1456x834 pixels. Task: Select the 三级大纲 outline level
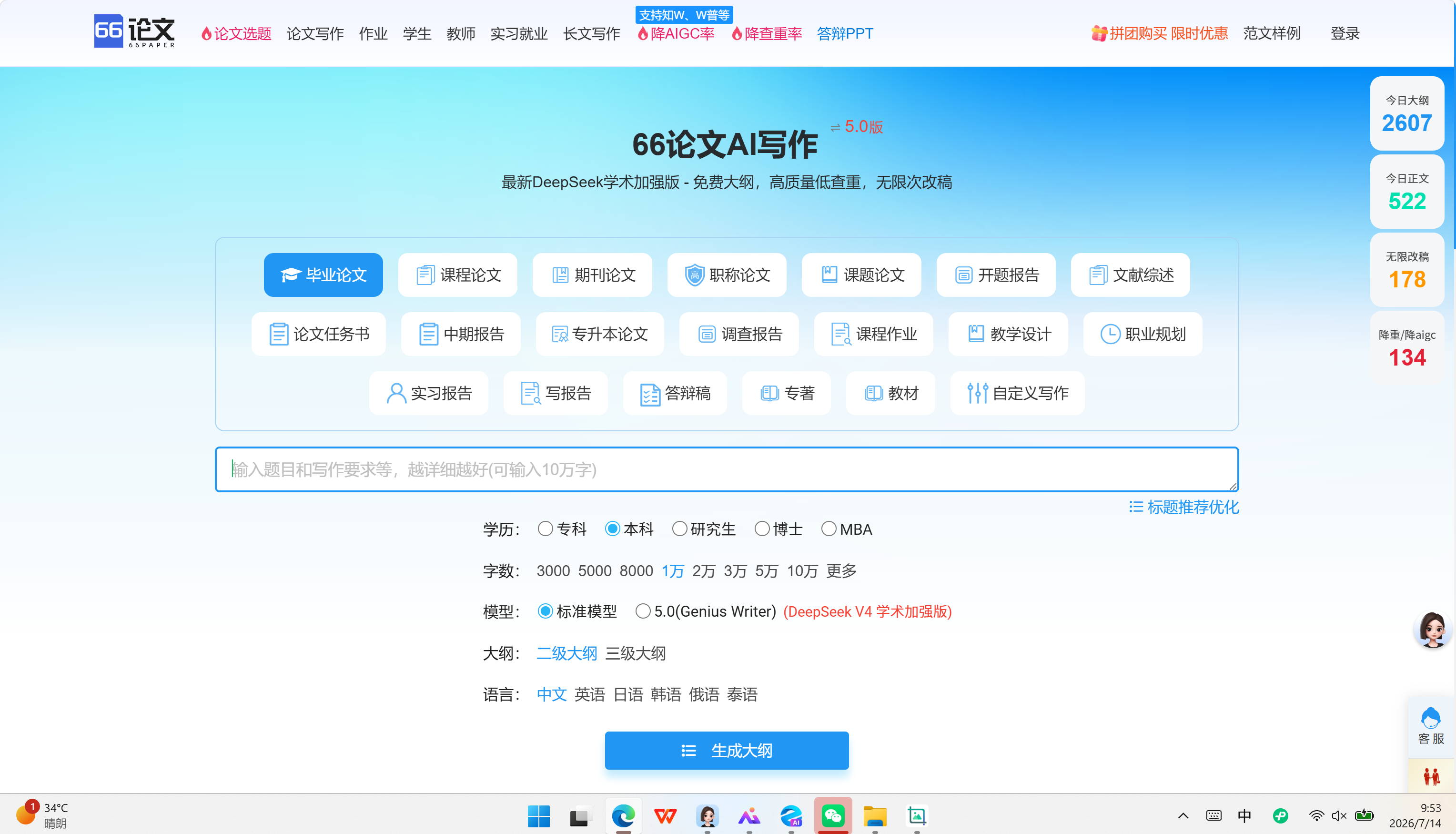click(636, 653)
